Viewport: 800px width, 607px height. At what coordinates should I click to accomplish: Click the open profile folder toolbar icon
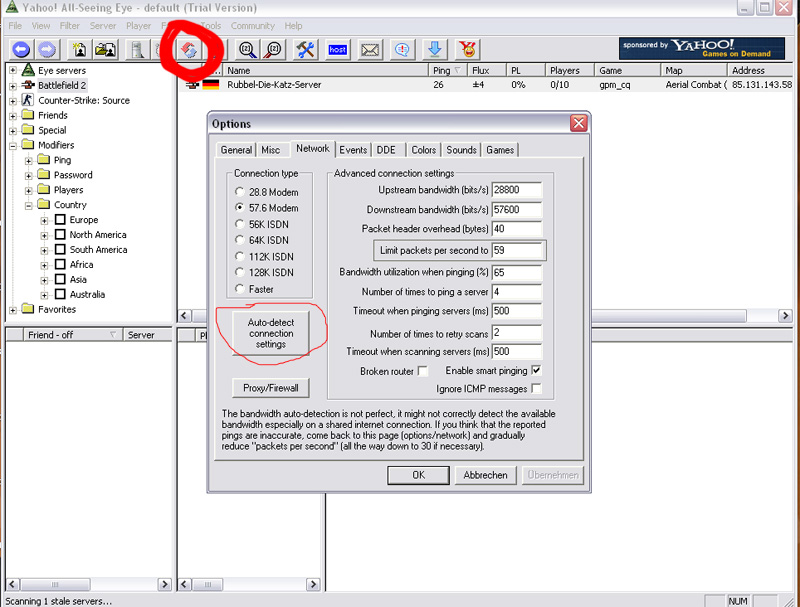[x=106, y=49]
